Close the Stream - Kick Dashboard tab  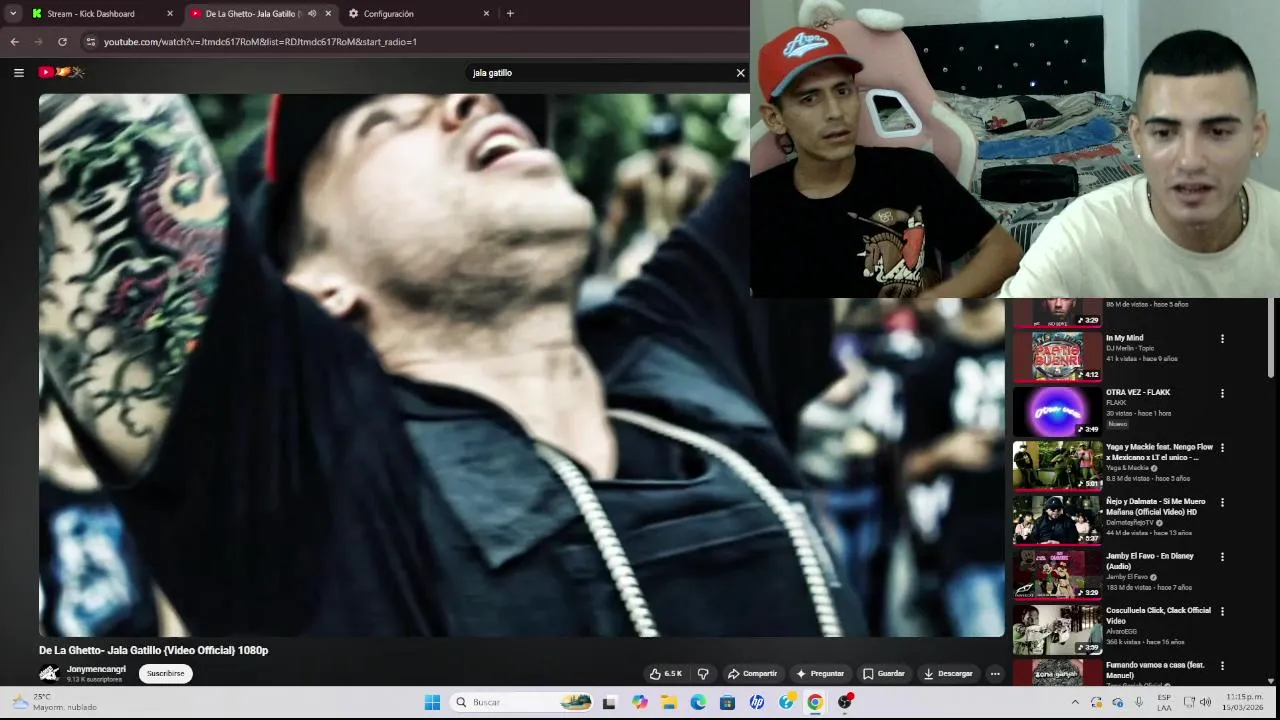170,14
